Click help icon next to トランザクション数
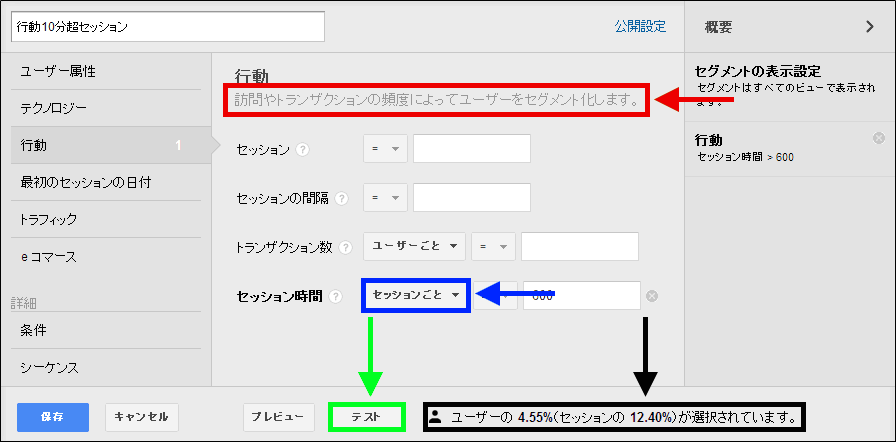The width and height of the screenshot is (896, 442). 346,248
